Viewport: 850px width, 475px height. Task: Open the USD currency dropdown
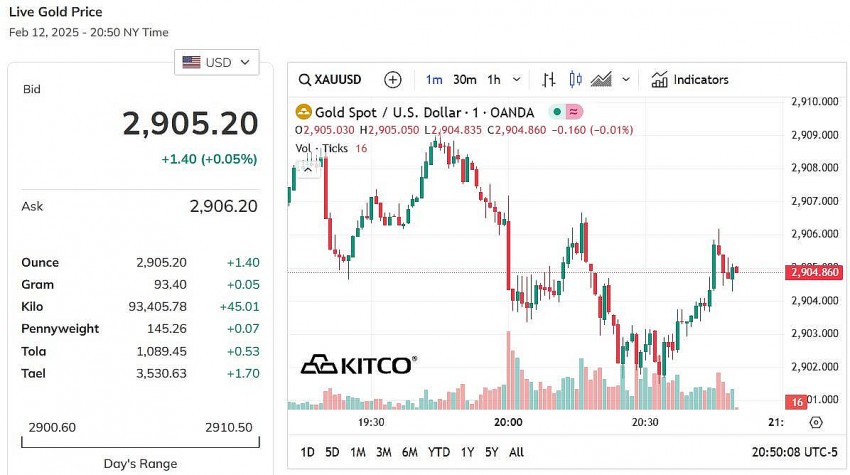pos(217,62)
